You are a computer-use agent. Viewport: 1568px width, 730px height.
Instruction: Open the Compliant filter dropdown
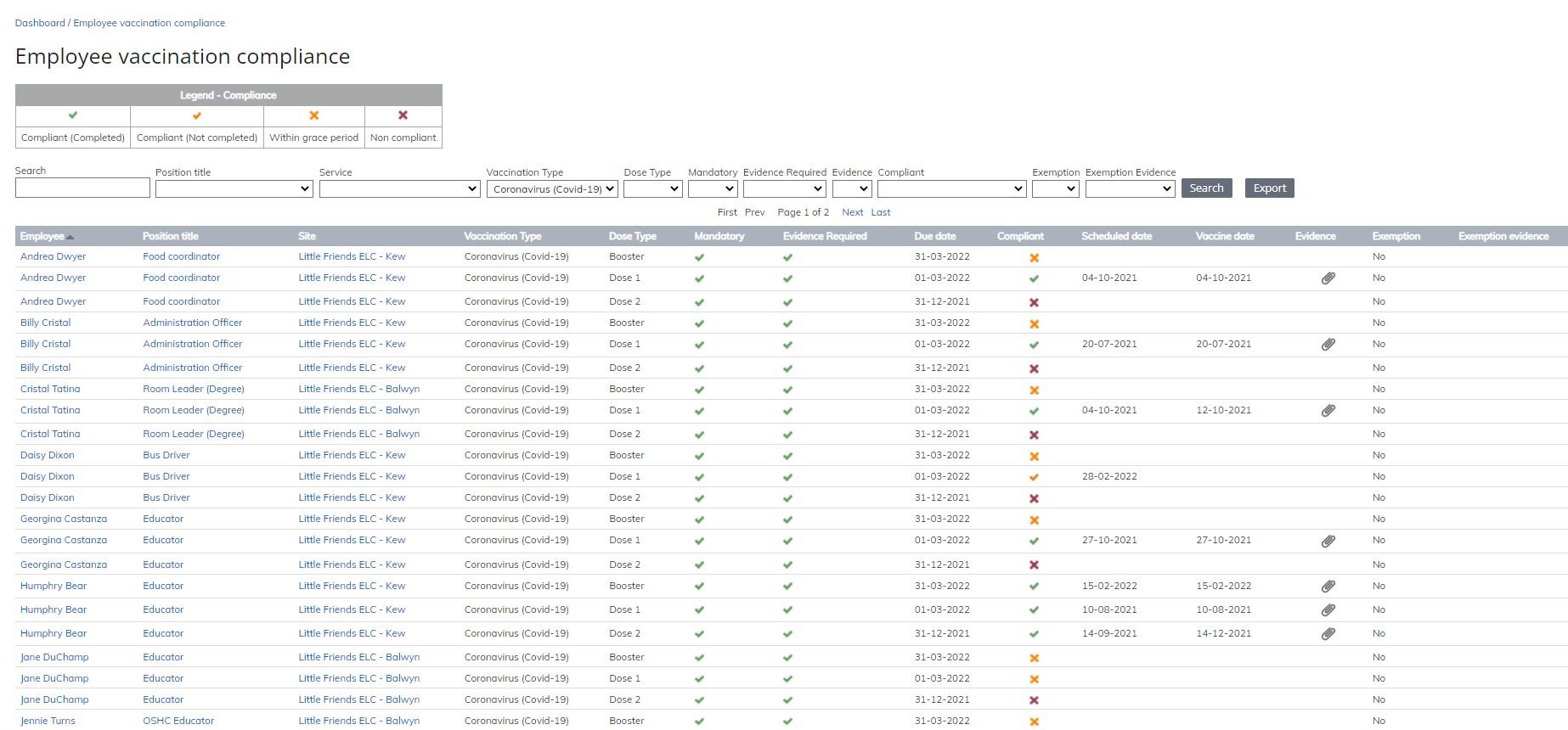pyautogui.click(x=952, y=189)
